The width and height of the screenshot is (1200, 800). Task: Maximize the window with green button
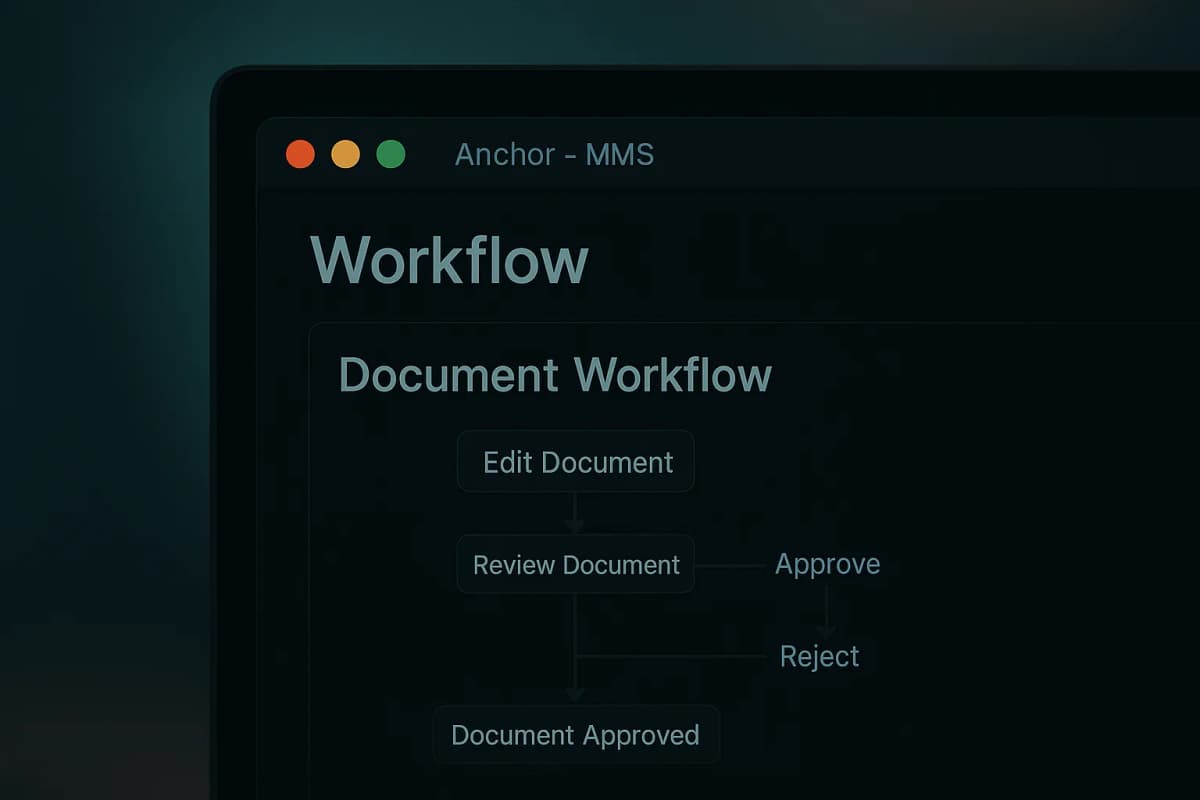point(390,154)
